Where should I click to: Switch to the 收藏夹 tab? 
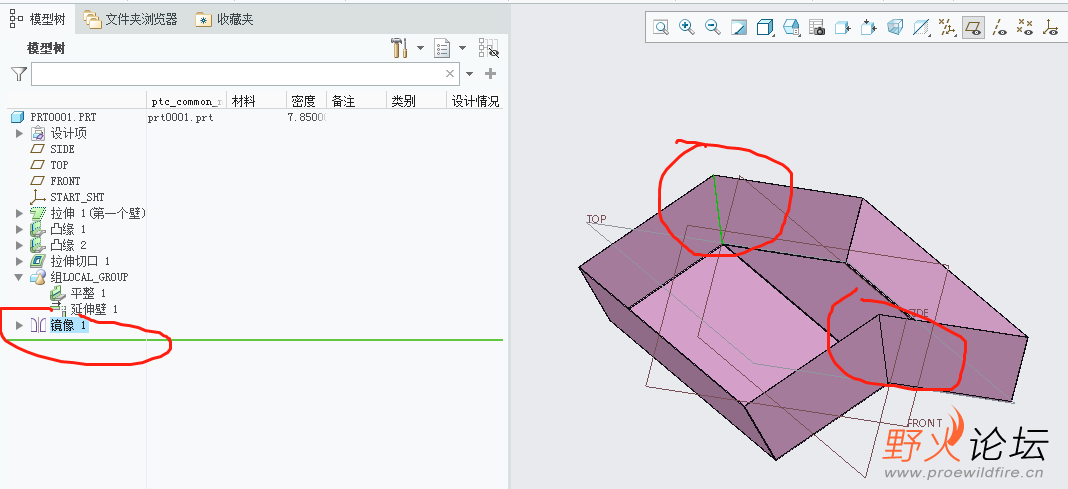tap(225, 19)
